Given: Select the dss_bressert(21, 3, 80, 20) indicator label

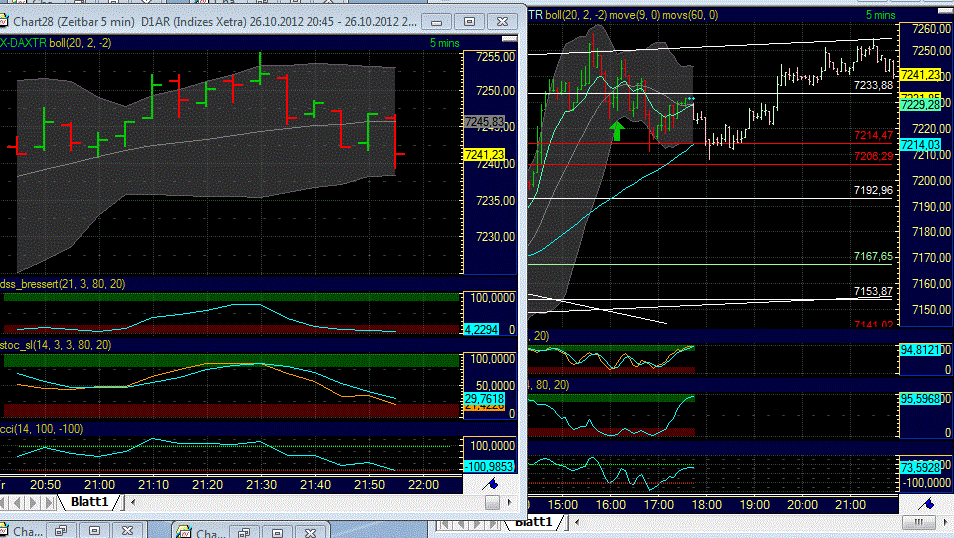Looking at the screenshot, I should (x=63, y=284).
